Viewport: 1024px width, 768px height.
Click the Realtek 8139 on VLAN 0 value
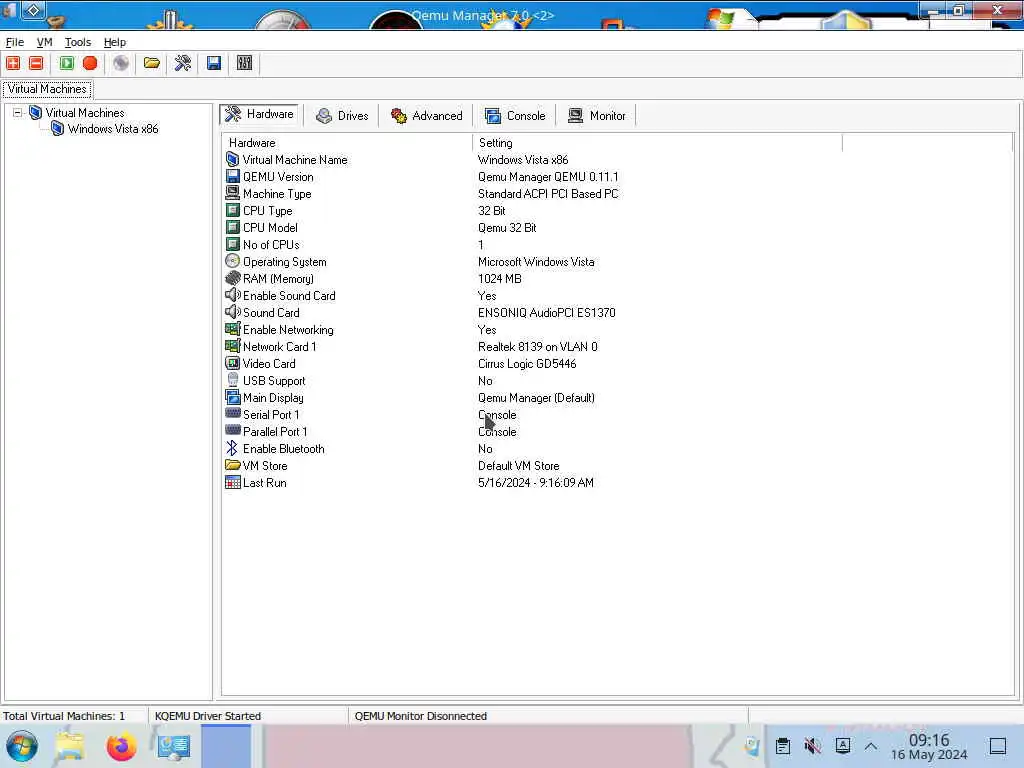[x=537, y=347]
